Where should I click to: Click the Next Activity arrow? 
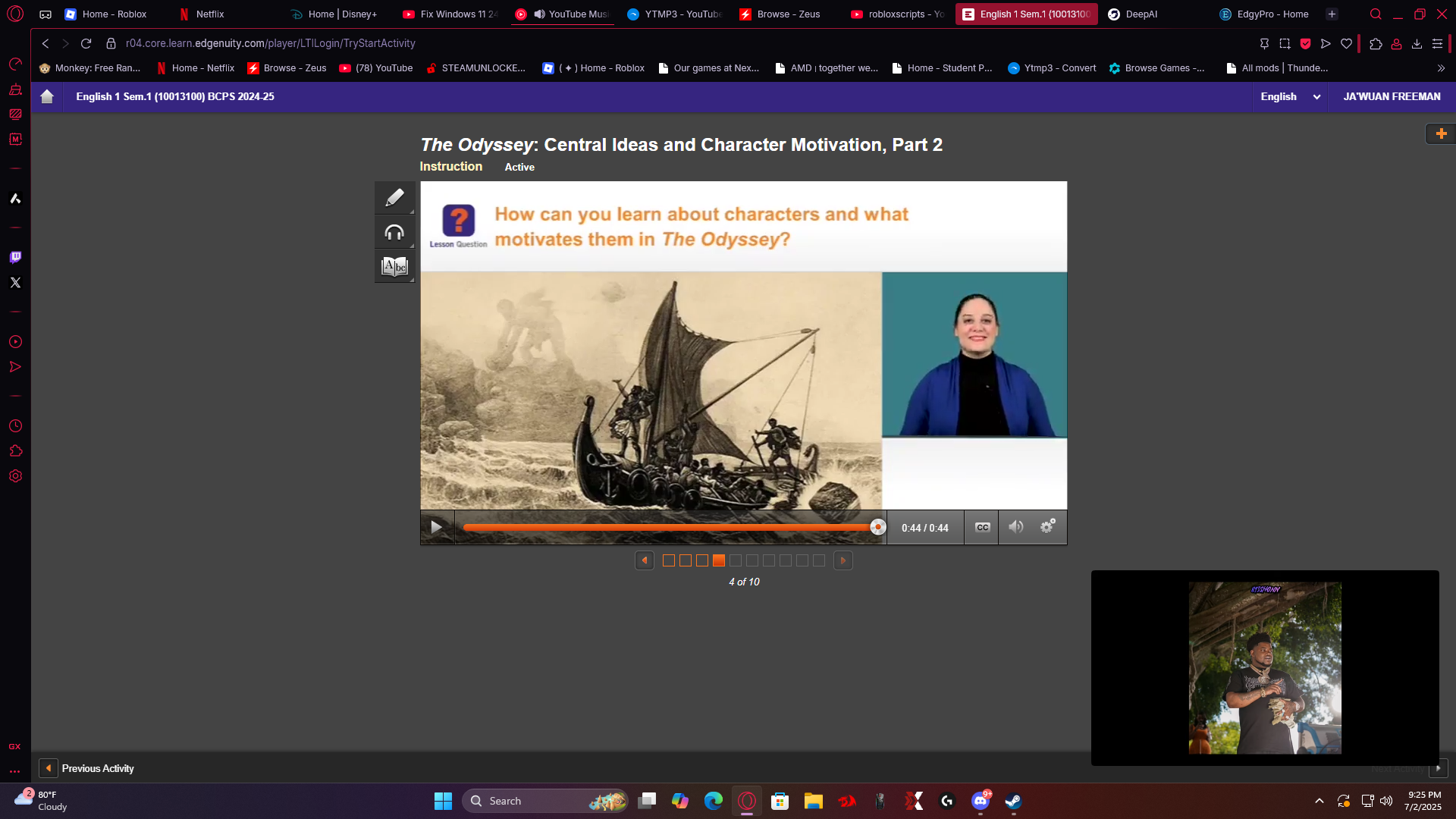pyautogui.click(x=1439, y=768)
